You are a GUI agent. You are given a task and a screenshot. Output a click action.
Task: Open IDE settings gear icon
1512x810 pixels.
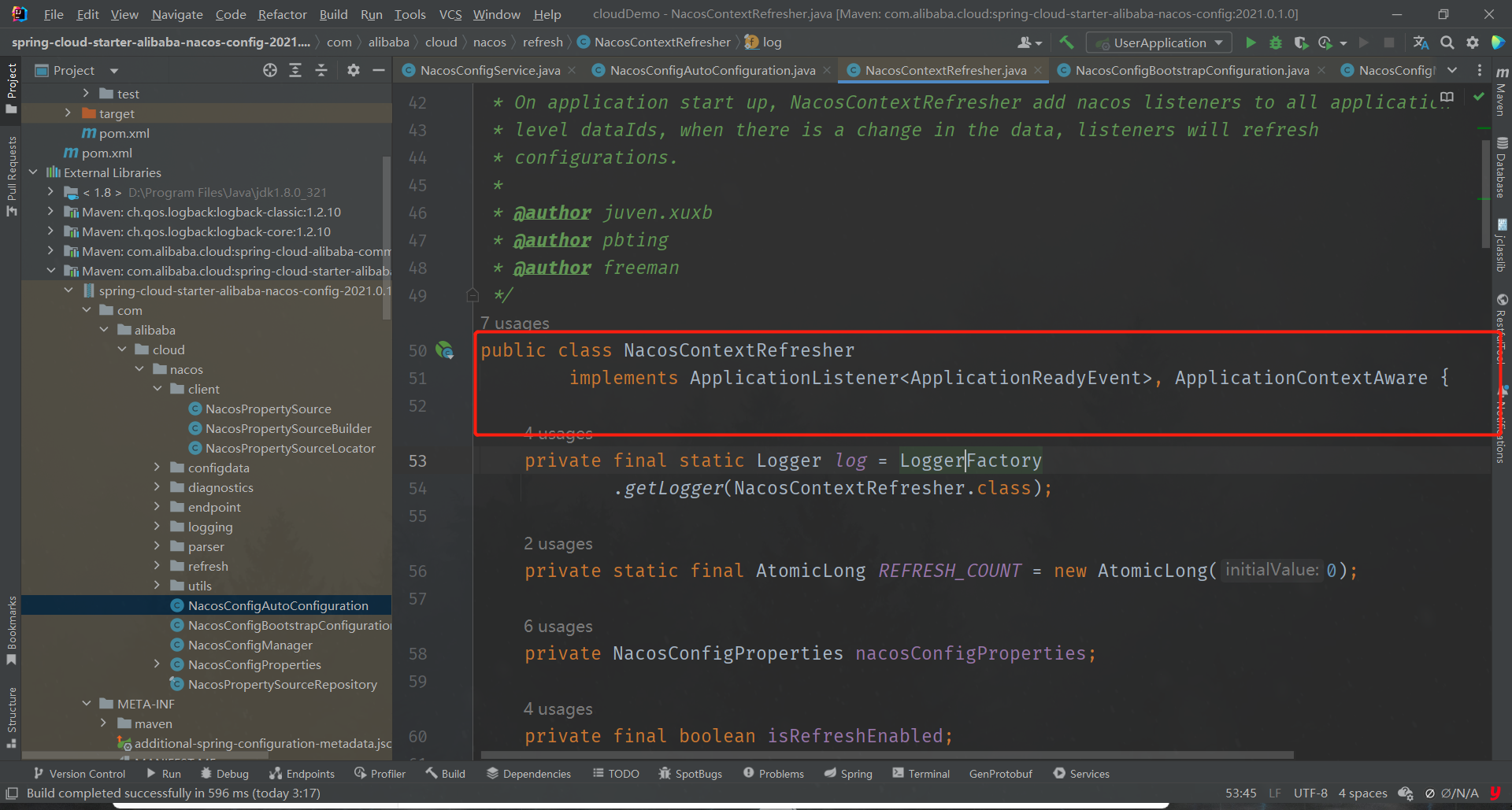(x=1473, y=43)
